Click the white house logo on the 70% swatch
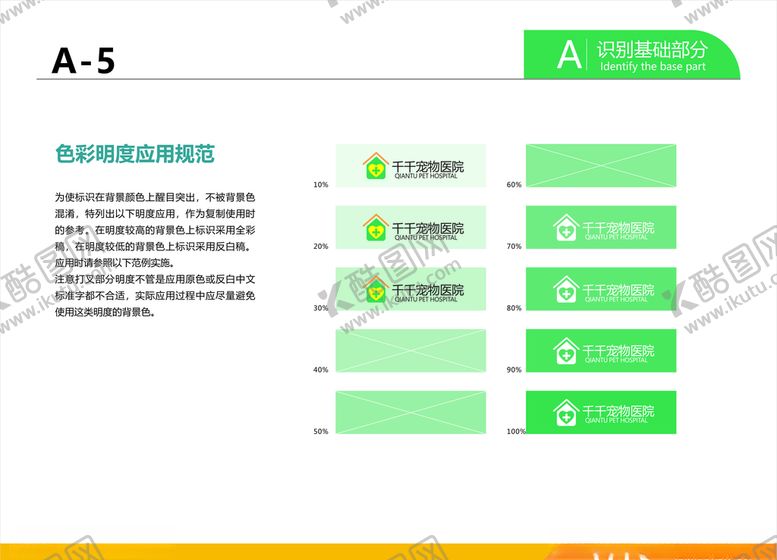Image resolution: width=777 pixels, height=560 pixels. coord(566,229)
